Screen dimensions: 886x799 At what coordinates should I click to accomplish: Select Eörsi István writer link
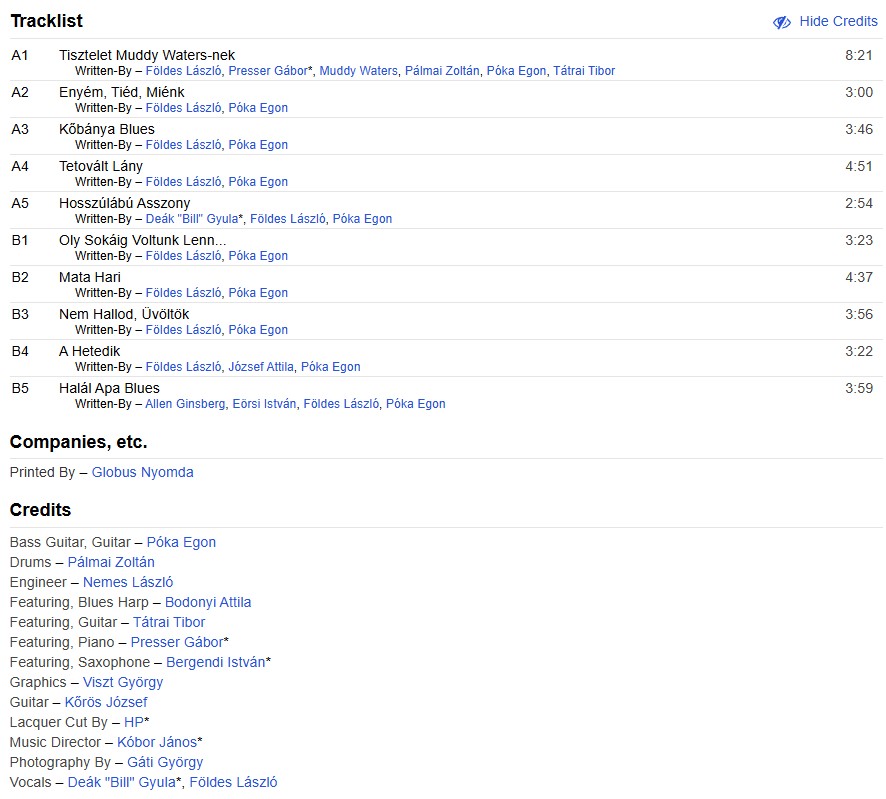264,404
